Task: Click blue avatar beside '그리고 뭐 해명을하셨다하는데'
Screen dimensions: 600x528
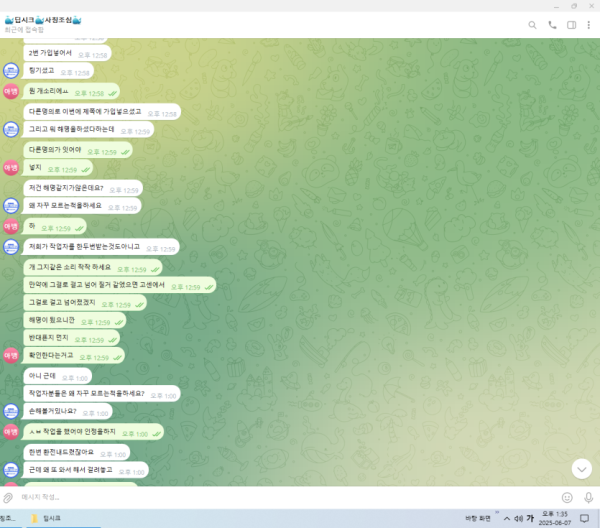Action: [x=11, y=130]
